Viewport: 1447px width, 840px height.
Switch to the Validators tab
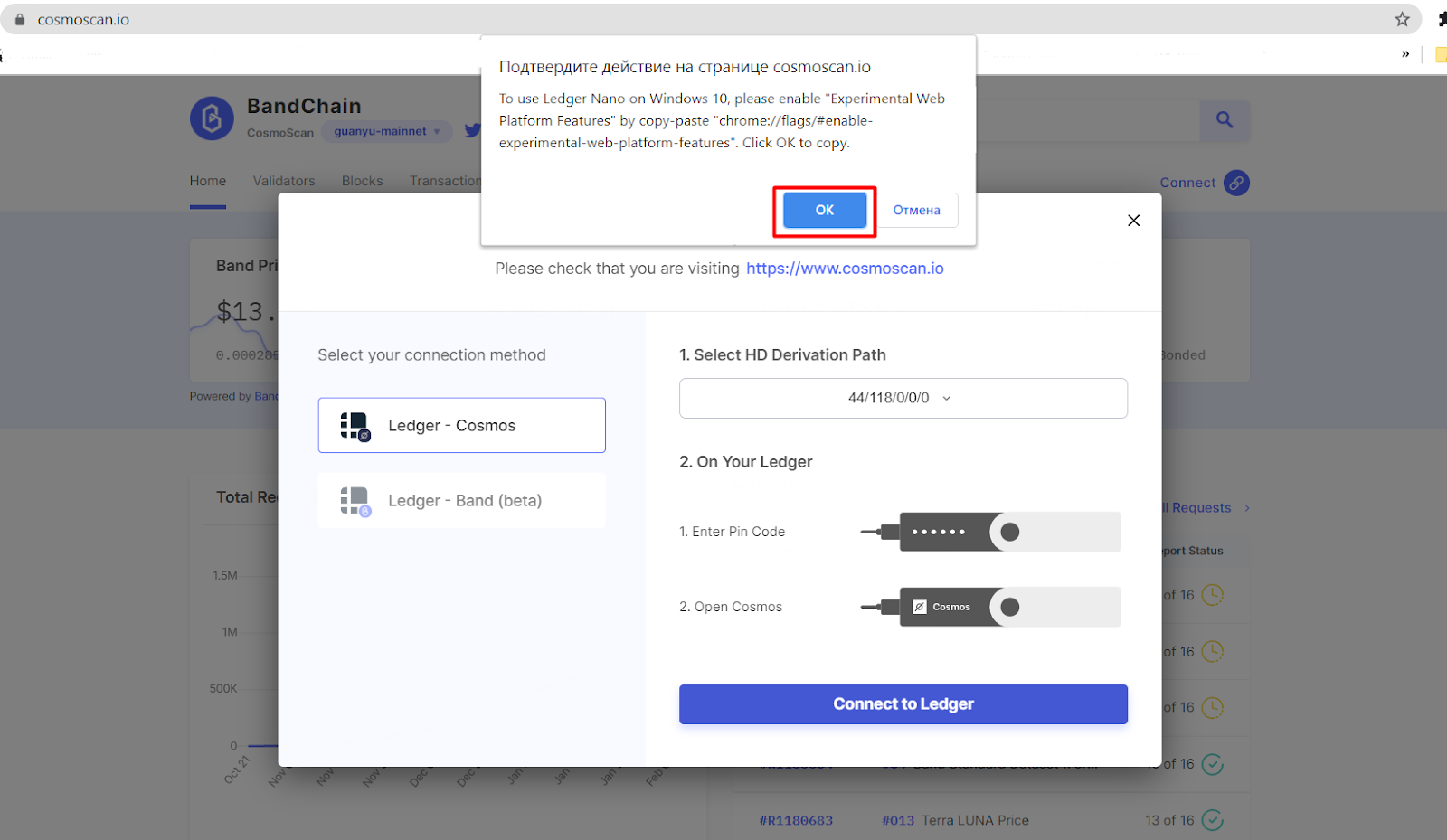point(284,181)
